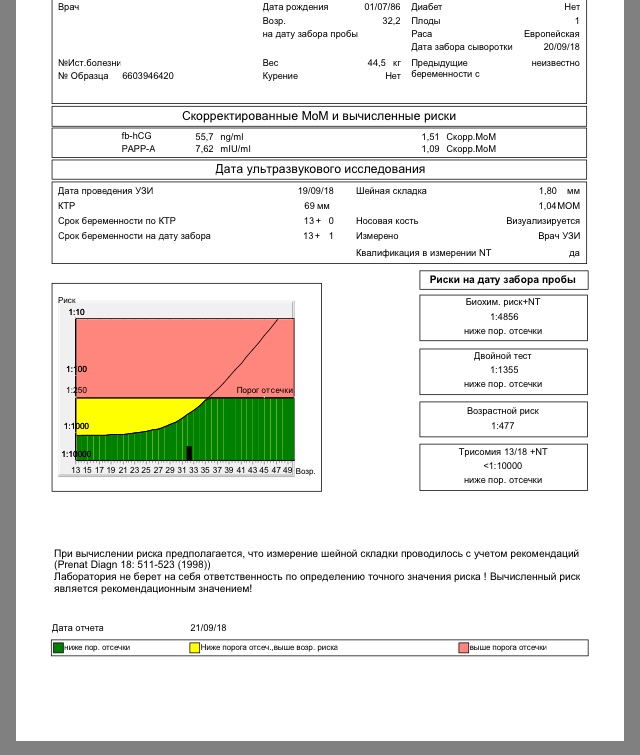The height and width of the screenshot is (755, 640).
Task: Select the 'Дата ультразвукового исследования' heading
Action: (320, 168)
